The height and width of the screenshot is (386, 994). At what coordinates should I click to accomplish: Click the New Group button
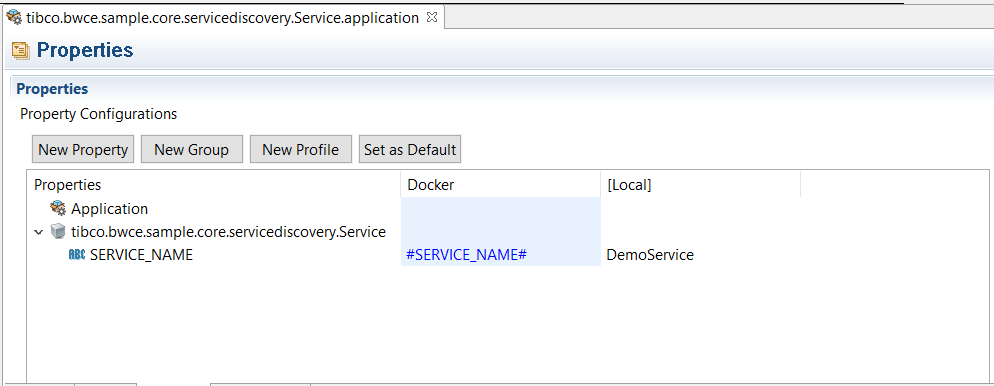coord(191,150)
